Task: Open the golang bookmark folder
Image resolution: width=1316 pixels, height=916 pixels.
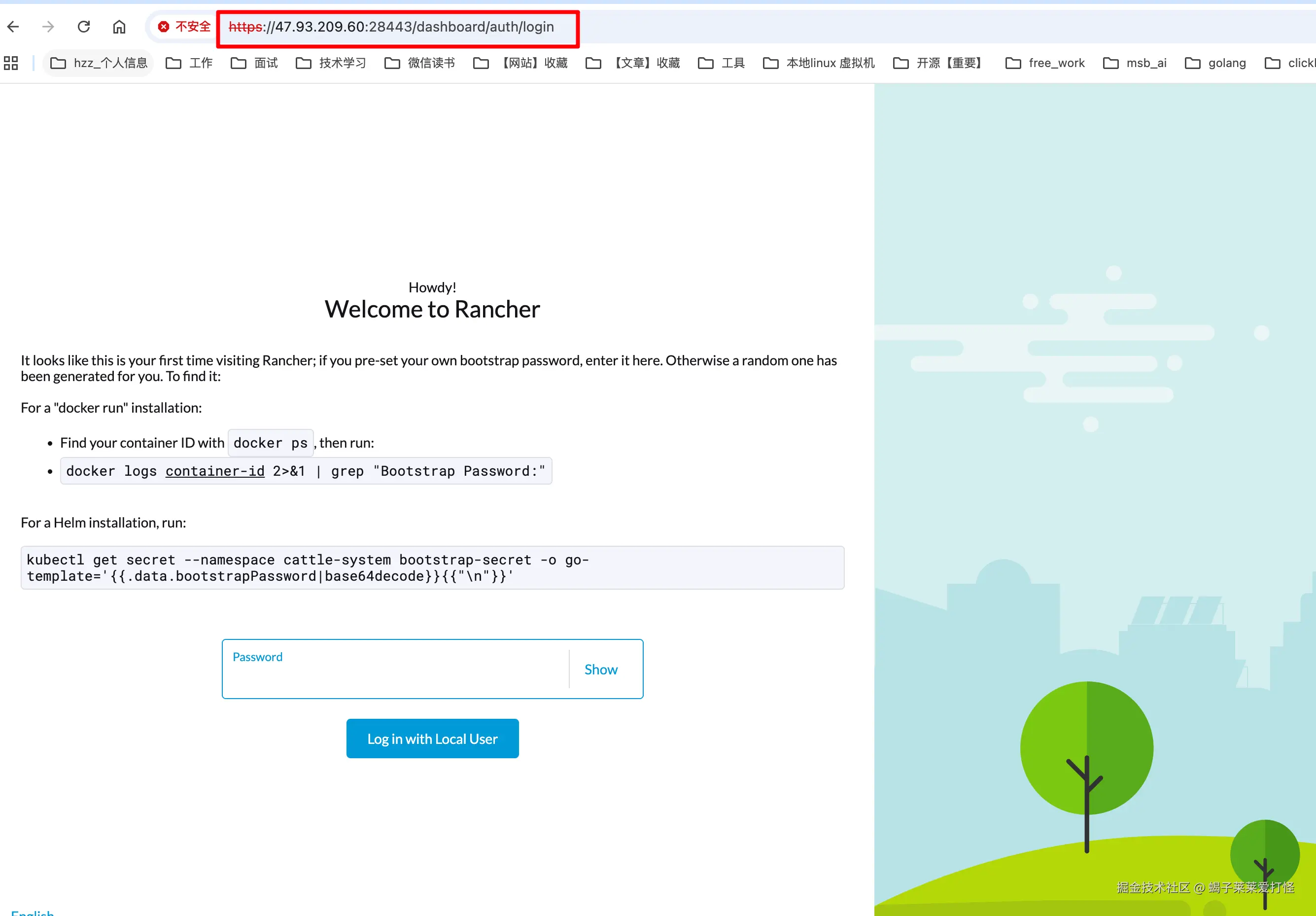Action: pos(1215,63)
